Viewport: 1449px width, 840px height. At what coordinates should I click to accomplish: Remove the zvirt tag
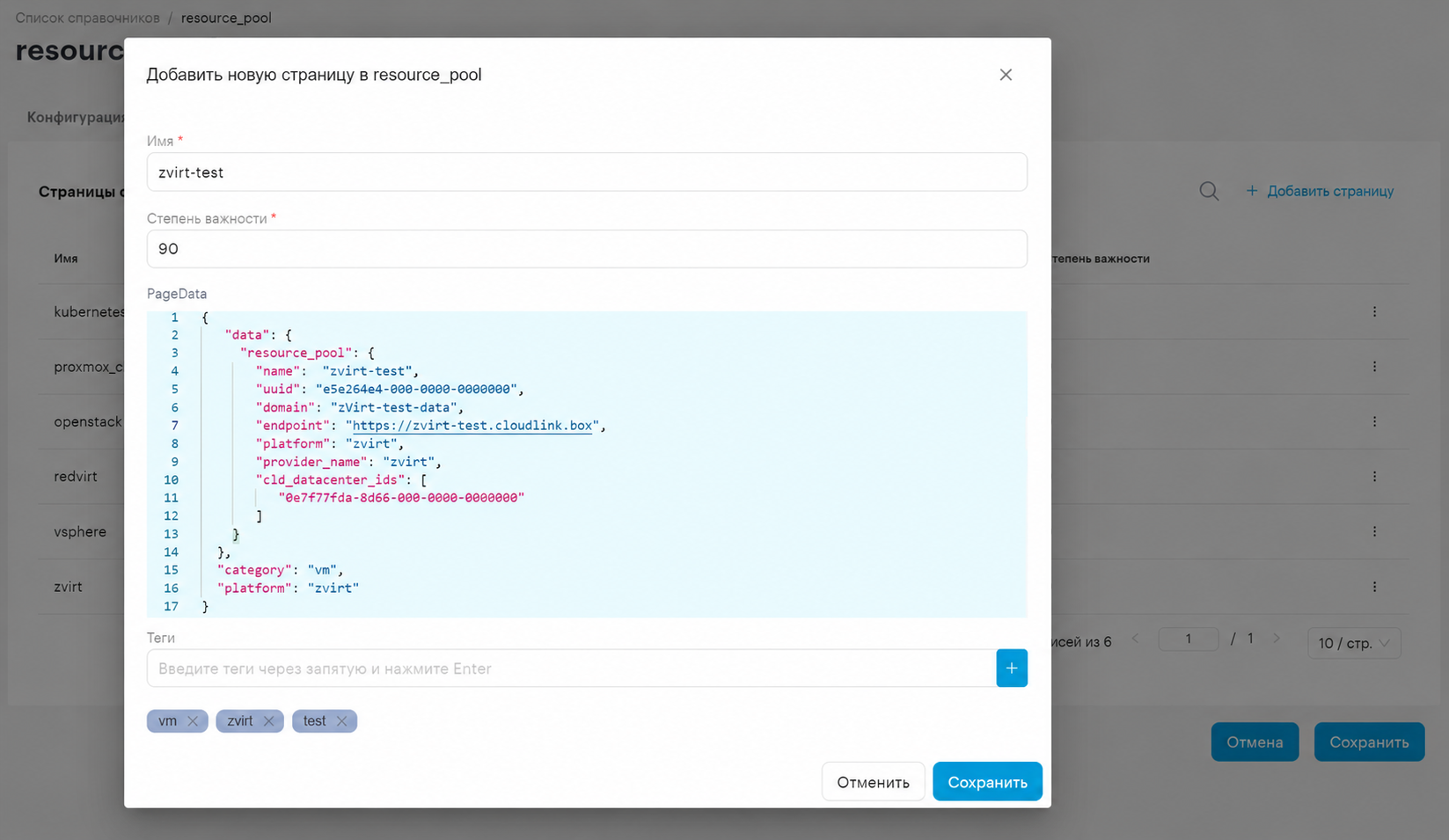(x=269, y=721)
